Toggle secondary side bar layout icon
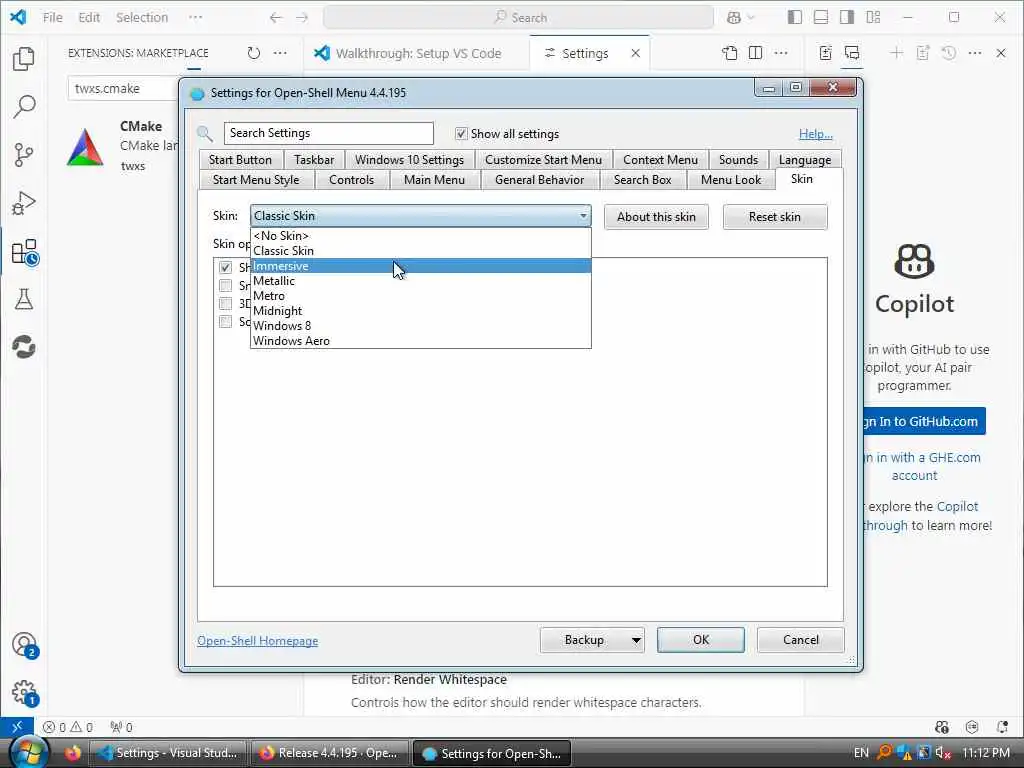 847,18
